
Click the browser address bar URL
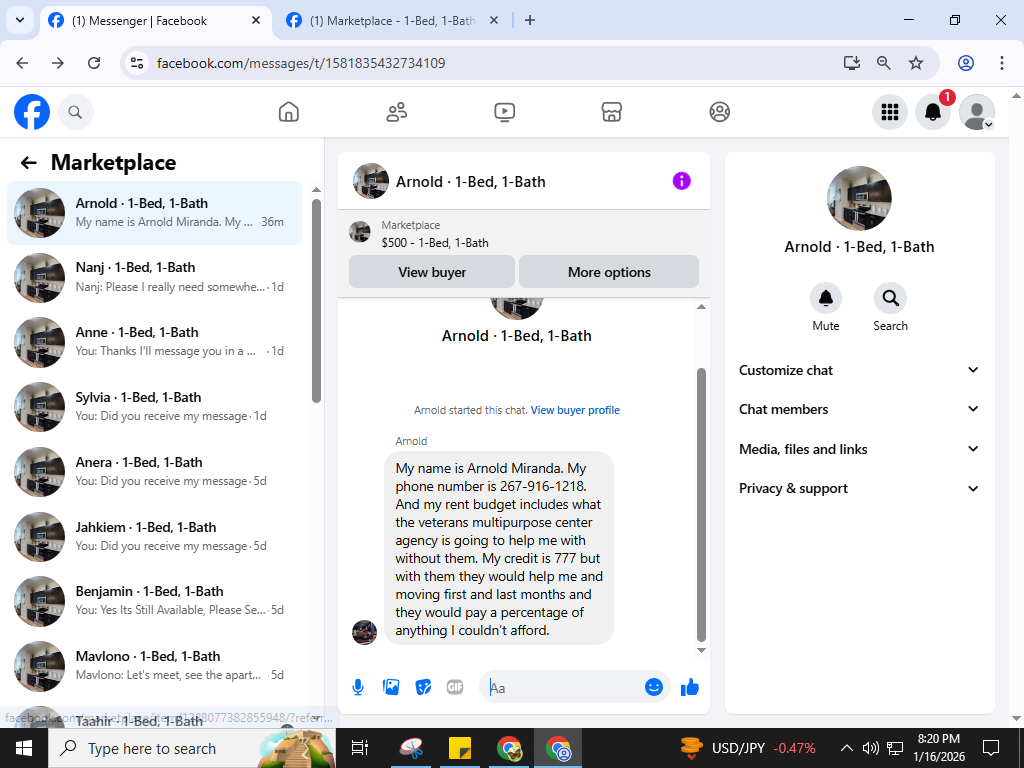pyautogui.click(x=301, y=63)
